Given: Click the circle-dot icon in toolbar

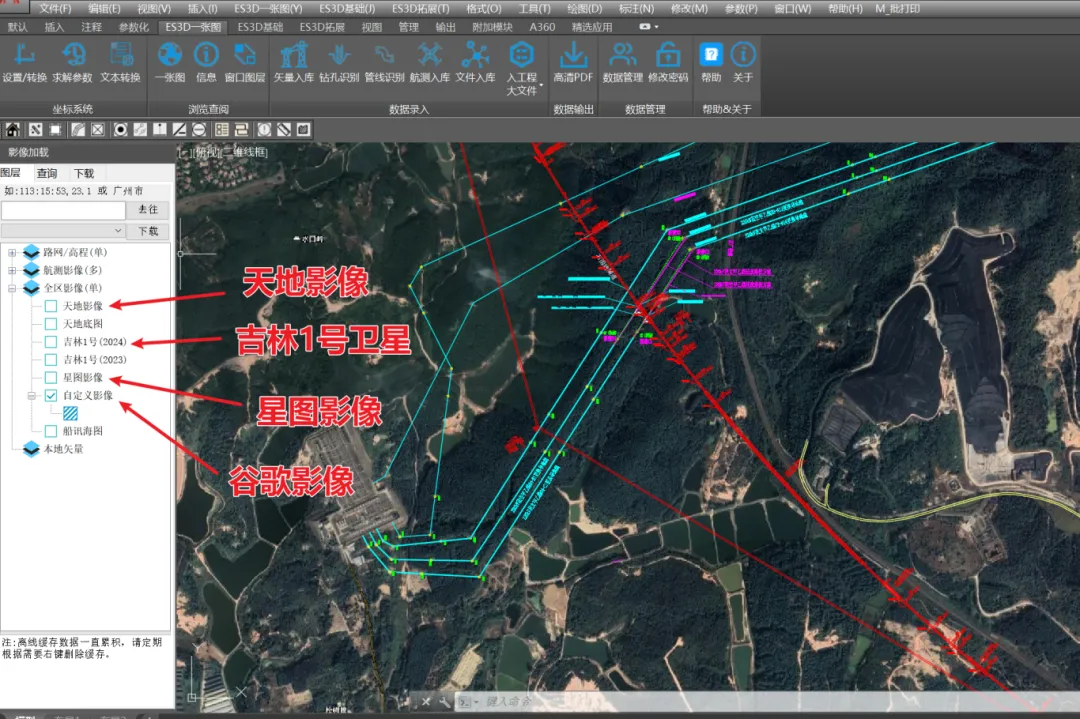Looking at the screenshot, I should pos(120,129).
